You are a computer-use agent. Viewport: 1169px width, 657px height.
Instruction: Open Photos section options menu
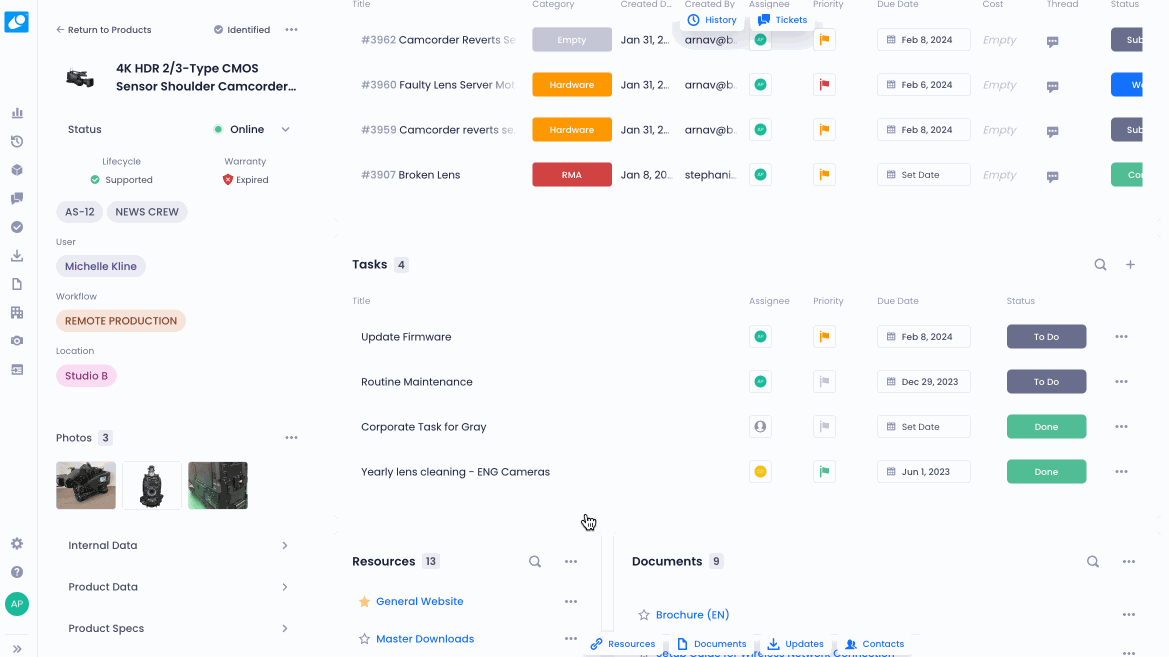(x=292, y=438)
